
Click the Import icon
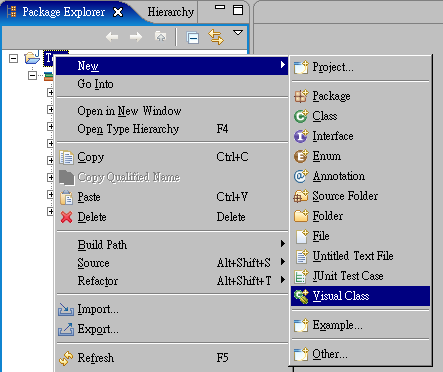(x=66, y=309)
